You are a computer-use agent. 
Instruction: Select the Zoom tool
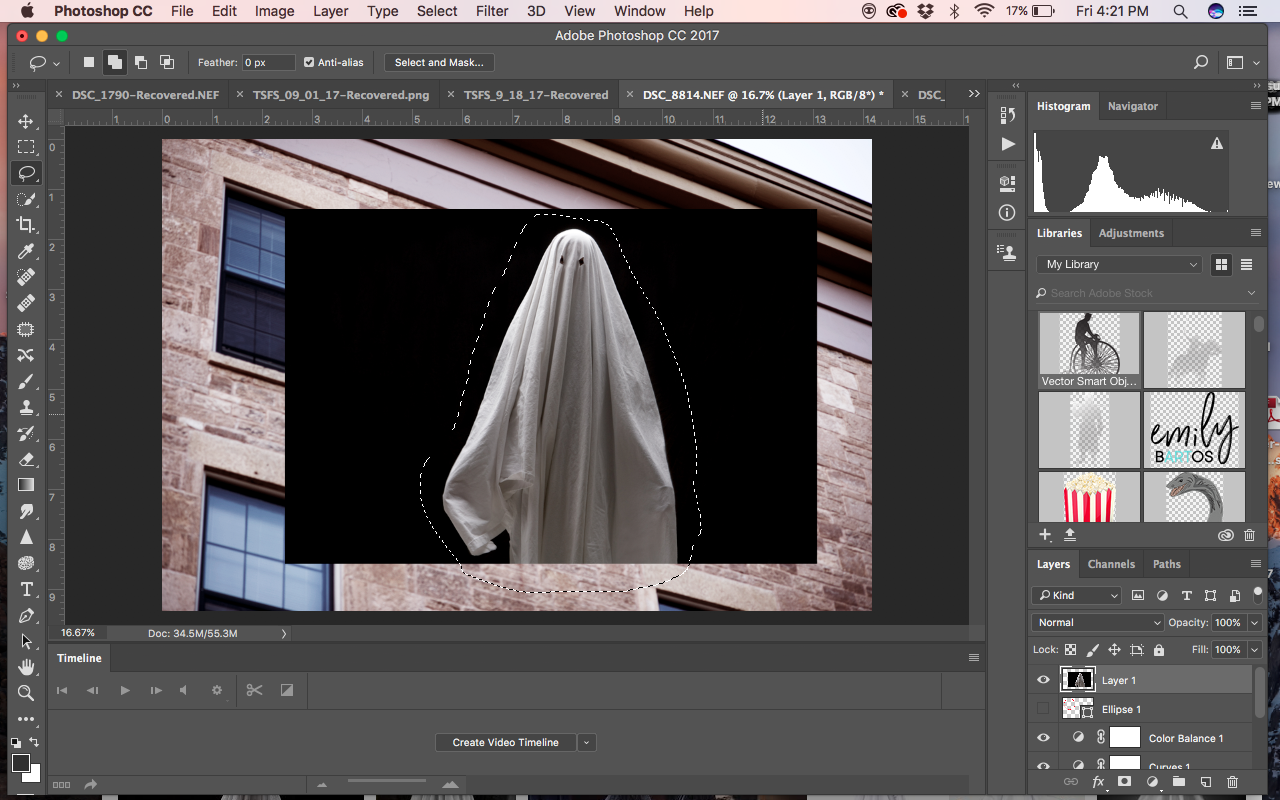coord(26,693)
